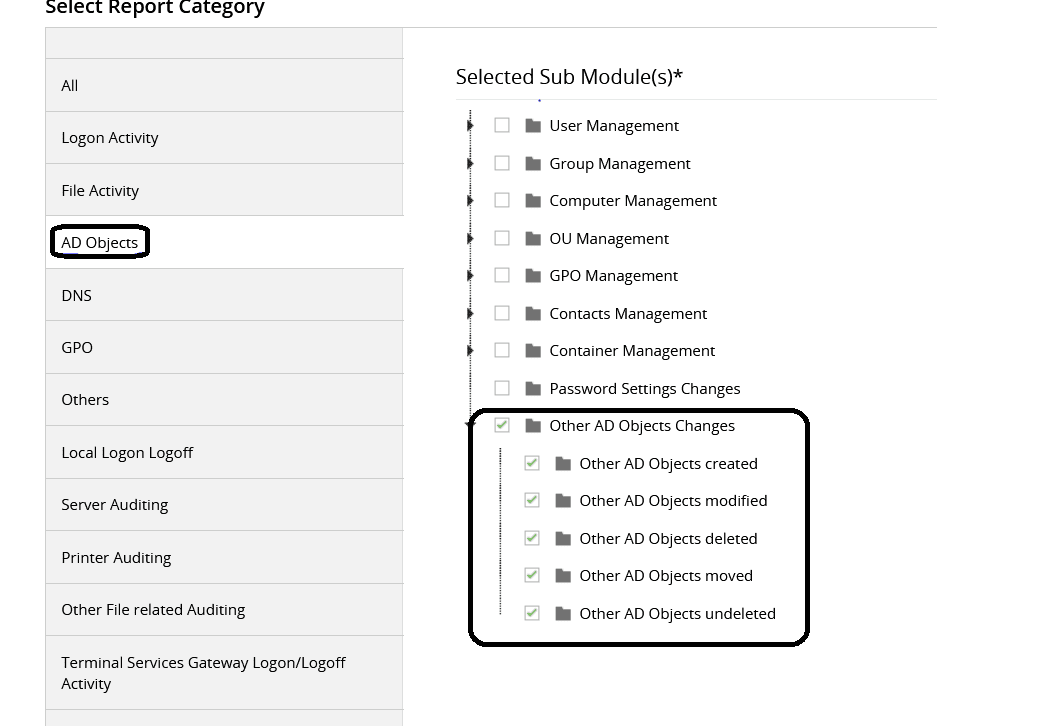Click the Other AD Objects created folder icon
Image resolution: width=1053 pixels, height=726 pixels.
tap(563, 463)
